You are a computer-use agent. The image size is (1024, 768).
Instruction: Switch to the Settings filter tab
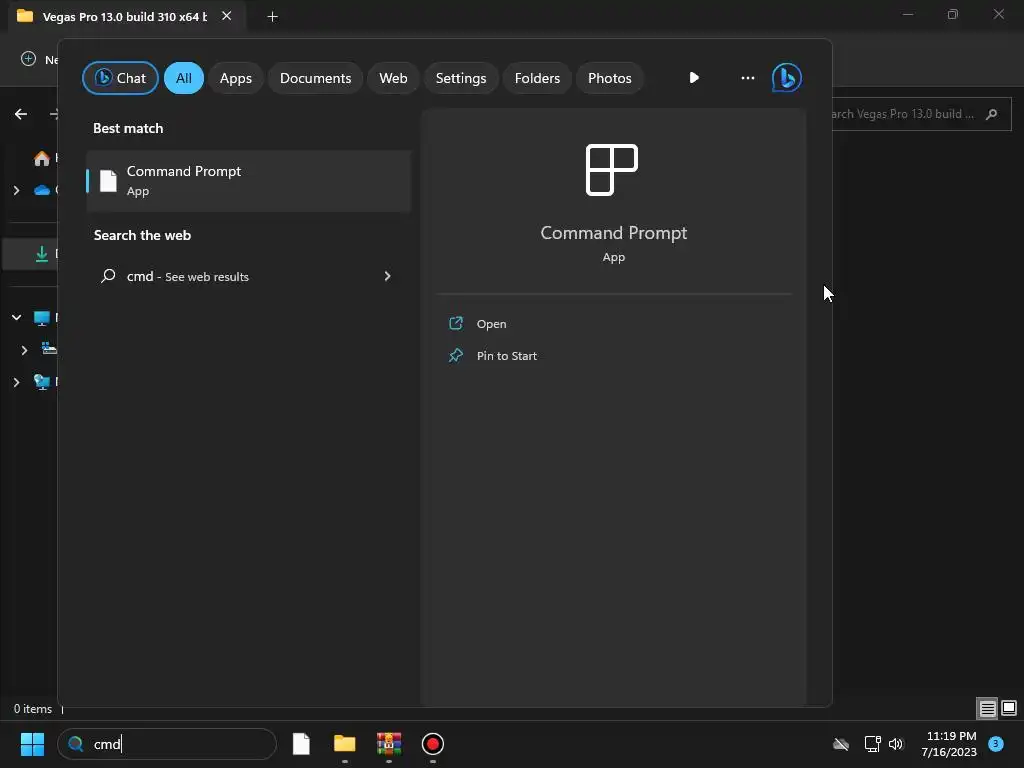pyautogui.click(x=461, y=78)
